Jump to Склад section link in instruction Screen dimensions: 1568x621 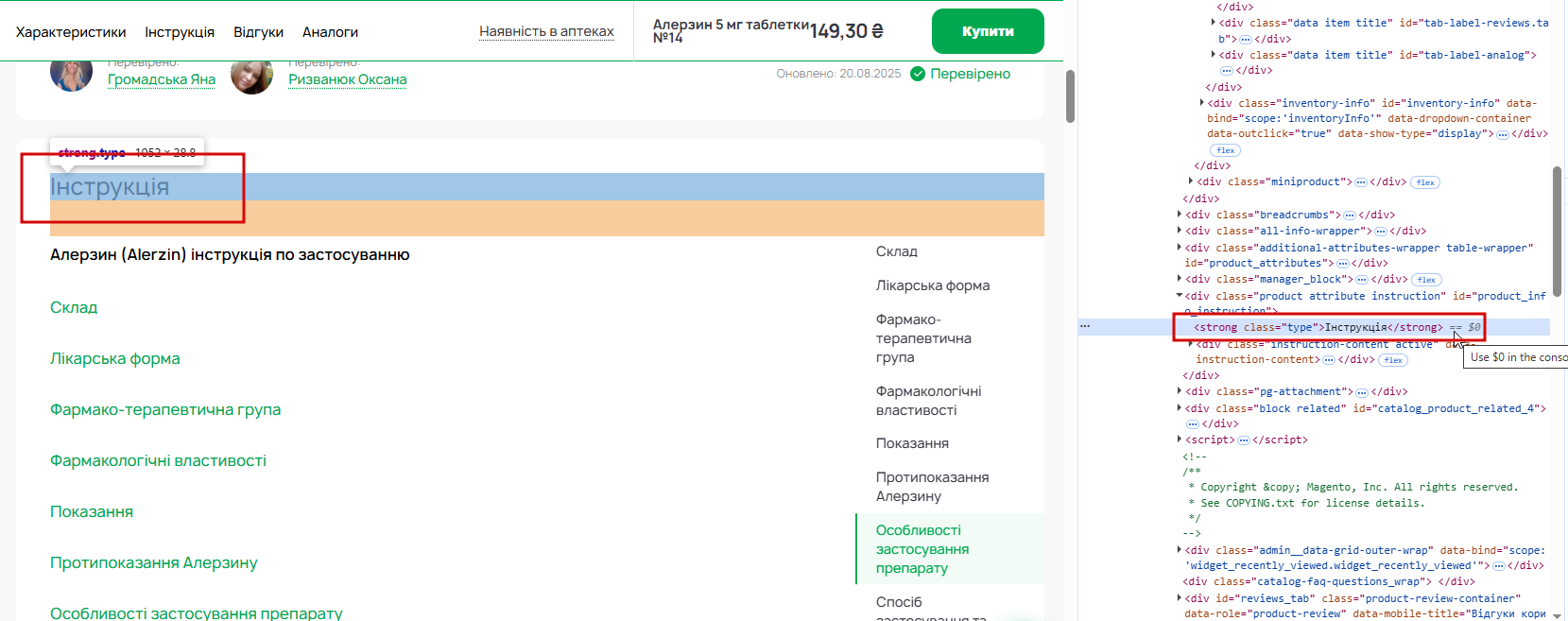click(74, 307)
